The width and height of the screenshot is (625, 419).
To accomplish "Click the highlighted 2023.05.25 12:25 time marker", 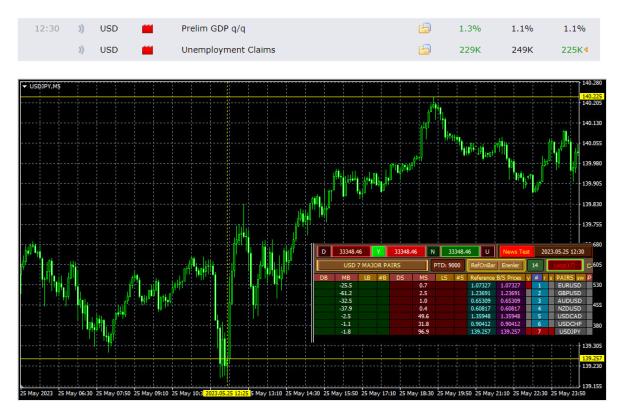I will pyautogui.click(x=227, y=393).
